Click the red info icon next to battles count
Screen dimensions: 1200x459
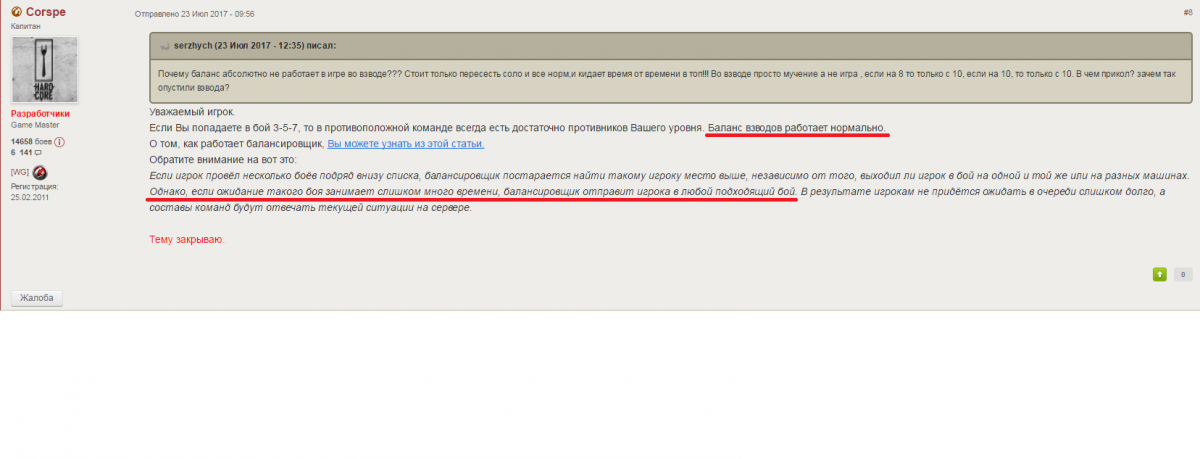(60, 142)
